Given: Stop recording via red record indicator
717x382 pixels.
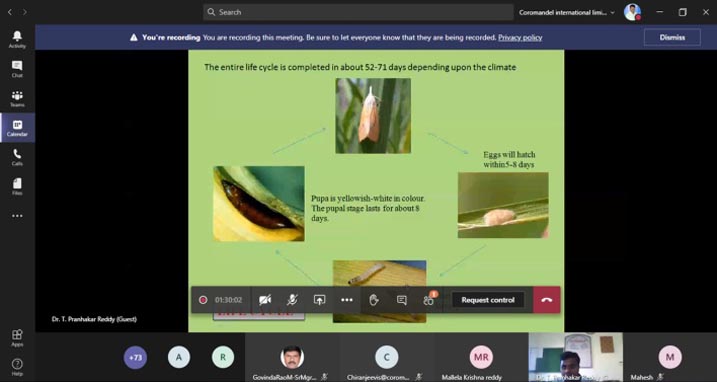Looking at the screenshot, I should click(x=203, y=300).
